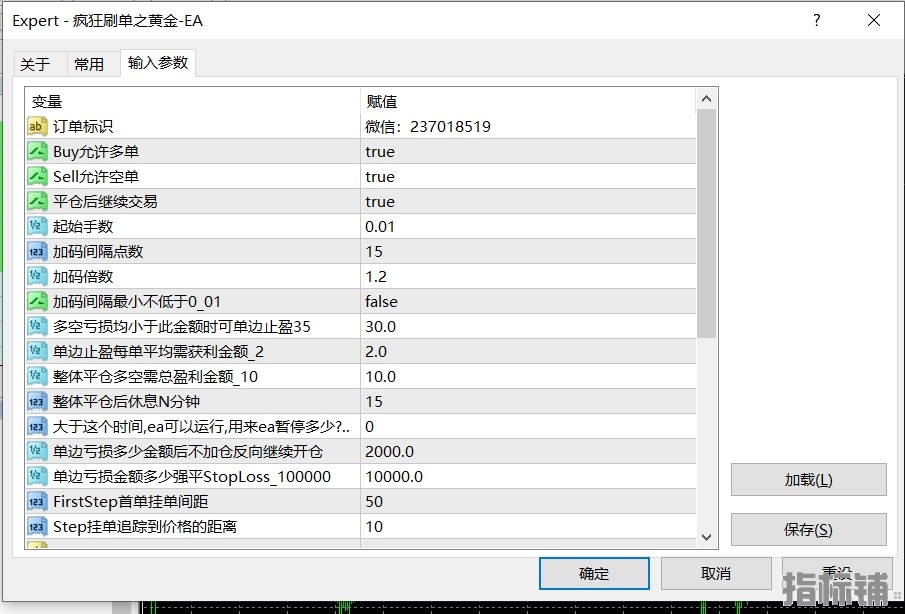905x614 pixels.
Task: Click the bool icon beside Sell允许空单
Action: click(x=37, y=176)
